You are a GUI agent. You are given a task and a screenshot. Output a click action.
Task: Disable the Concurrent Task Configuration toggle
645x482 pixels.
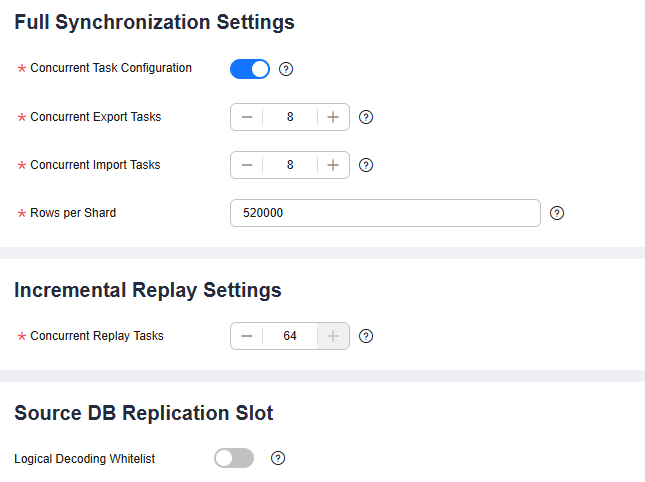pos(250,69)
